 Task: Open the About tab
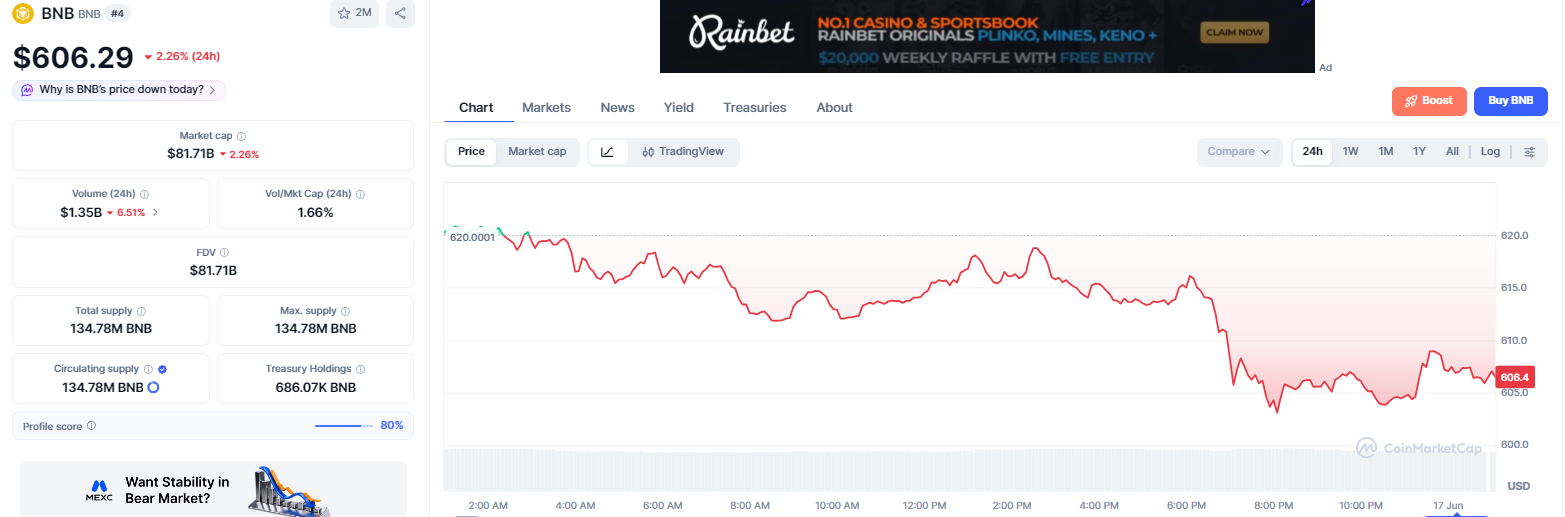[834, 108]
